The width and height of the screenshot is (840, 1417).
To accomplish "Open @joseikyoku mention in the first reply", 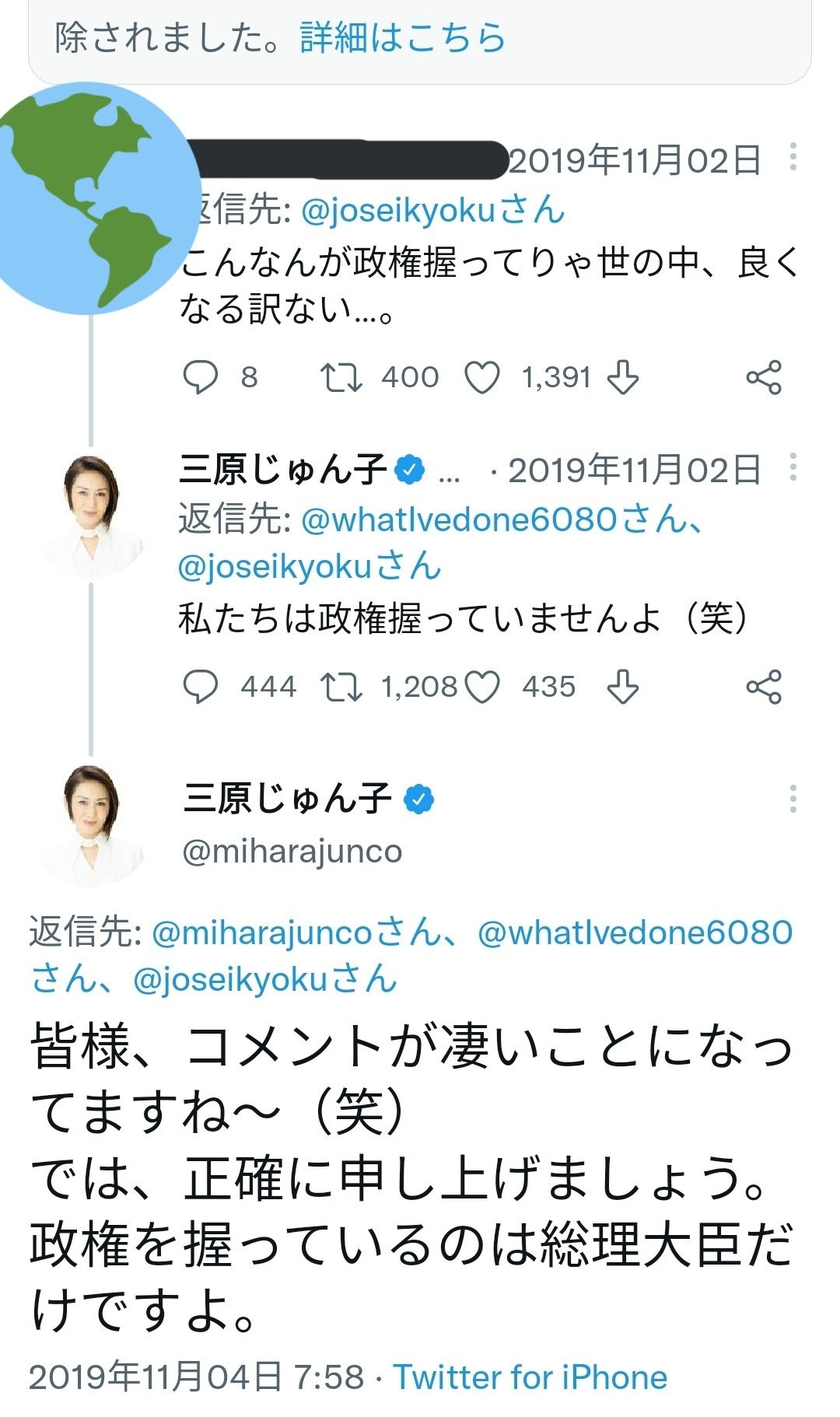I will pyautogui.click(x=397, y=212).
